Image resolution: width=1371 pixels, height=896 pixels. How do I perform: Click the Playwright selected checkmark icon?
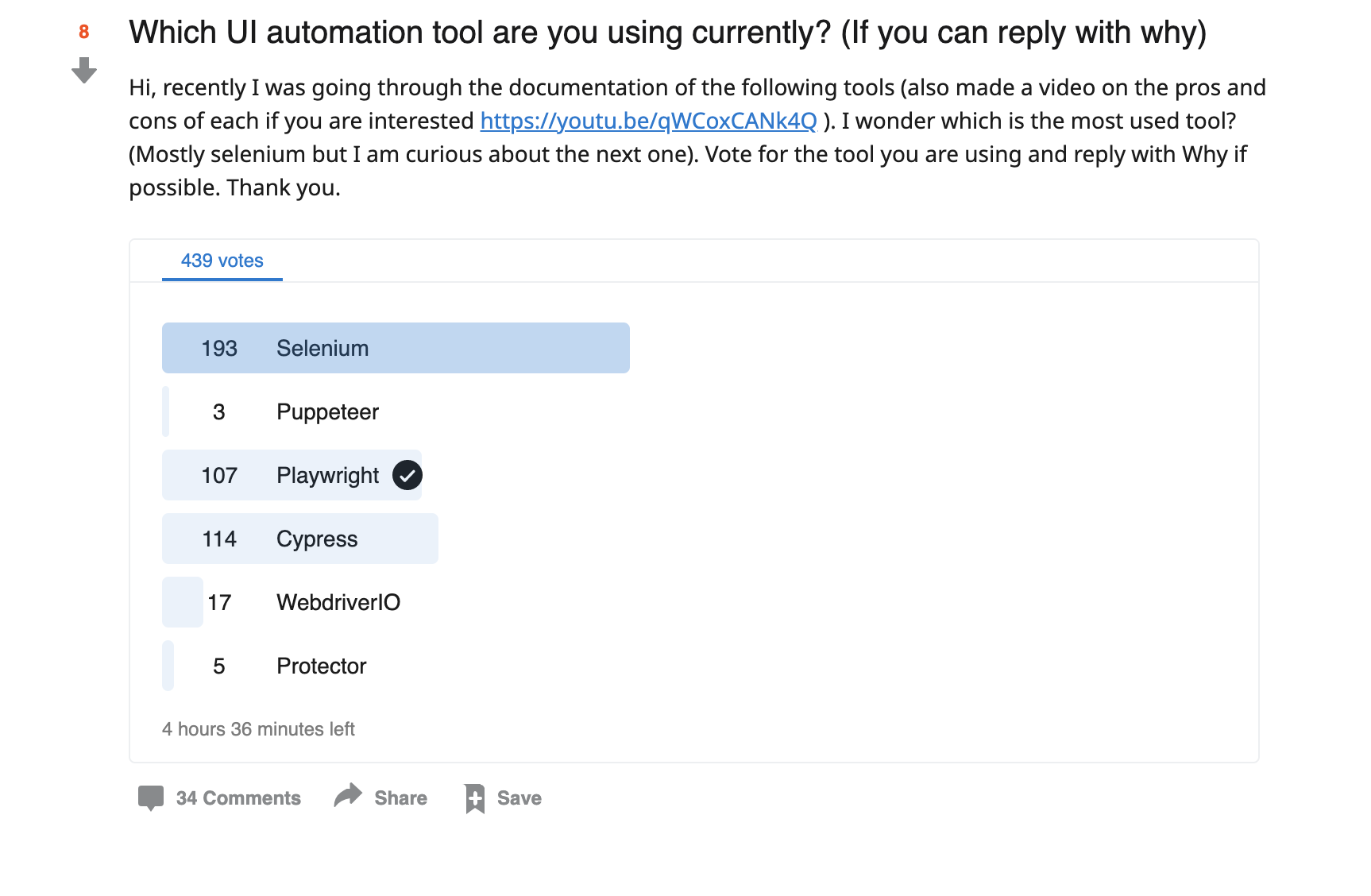point(407,476)
